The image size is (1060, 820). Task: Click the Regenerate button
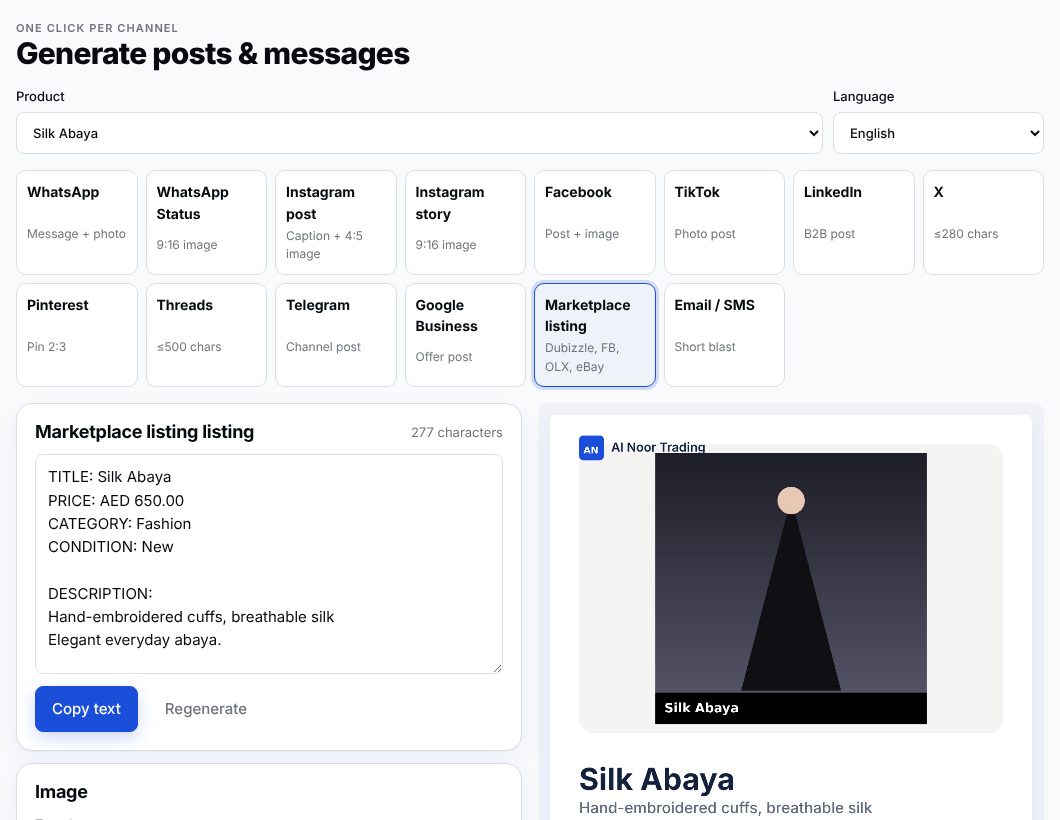point(206,708)
